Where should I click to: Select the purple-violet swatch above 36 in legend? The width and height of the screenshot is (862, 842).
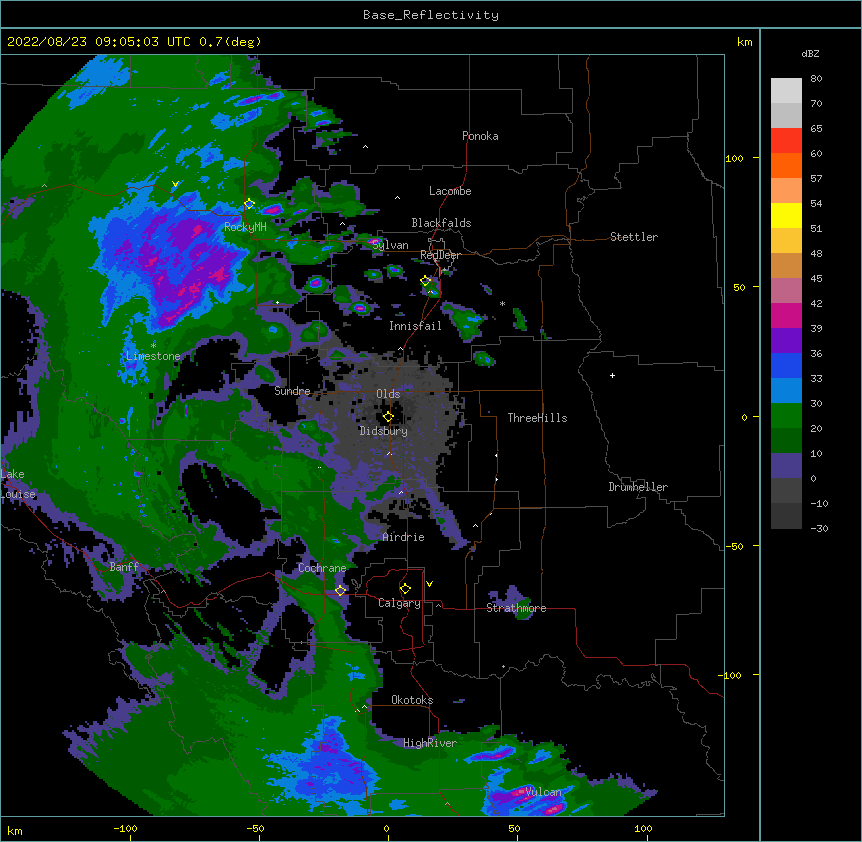(x=786, y=341)
